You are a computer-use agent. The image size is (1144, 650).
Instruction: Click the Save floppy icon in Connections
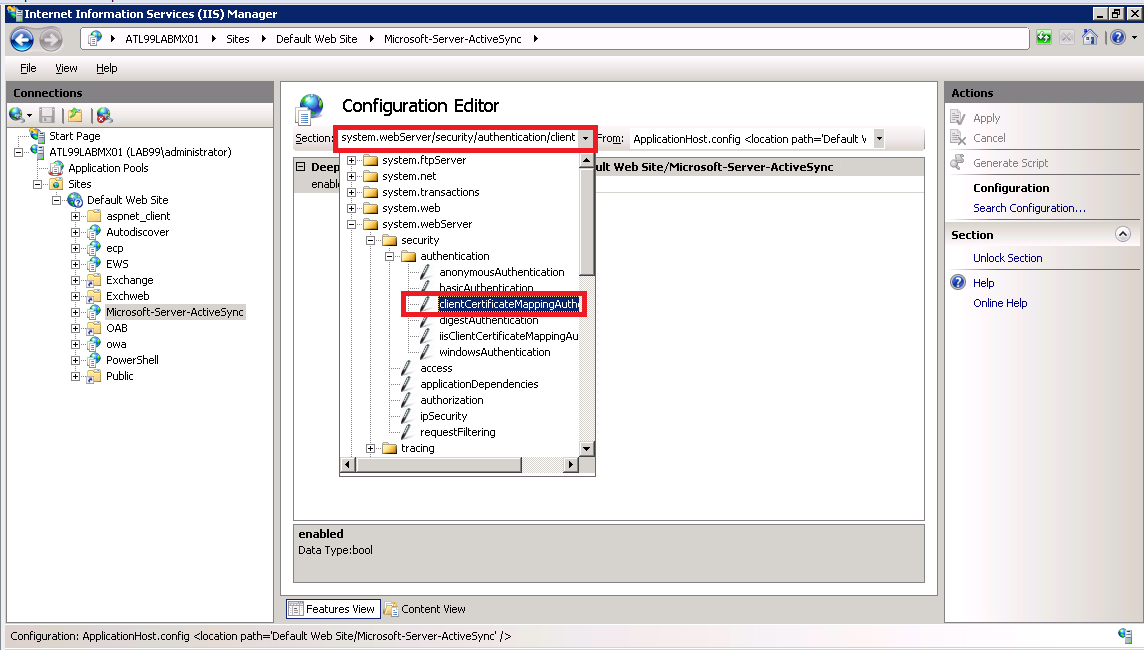coord(47,115)
